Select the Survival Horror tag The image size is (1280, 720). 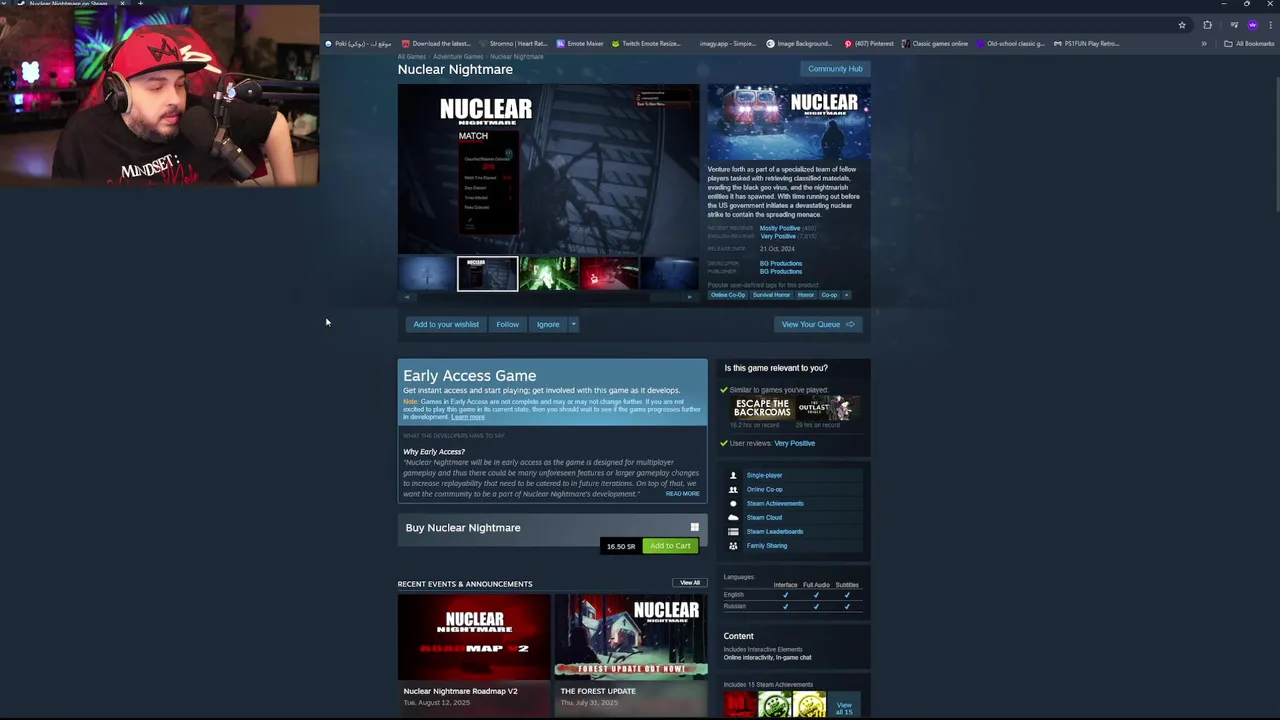[x=771, y=295]
